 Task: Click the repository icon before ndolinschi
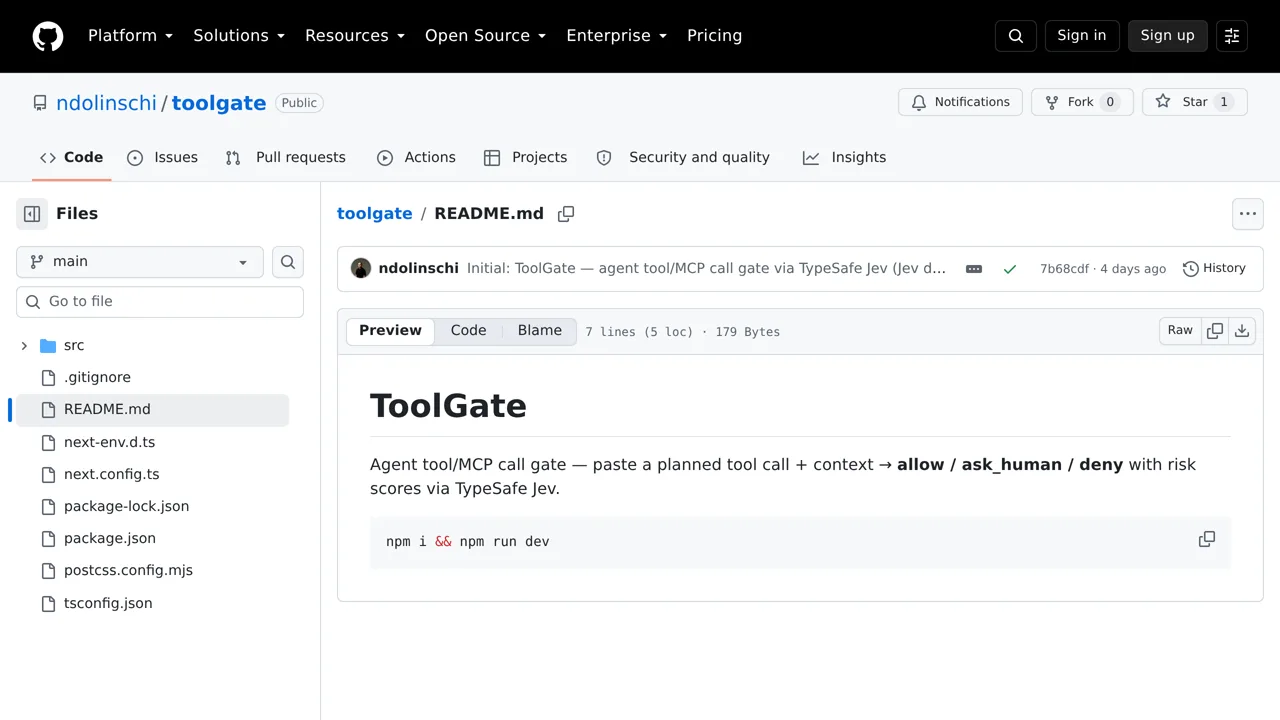tap(40, 103)
